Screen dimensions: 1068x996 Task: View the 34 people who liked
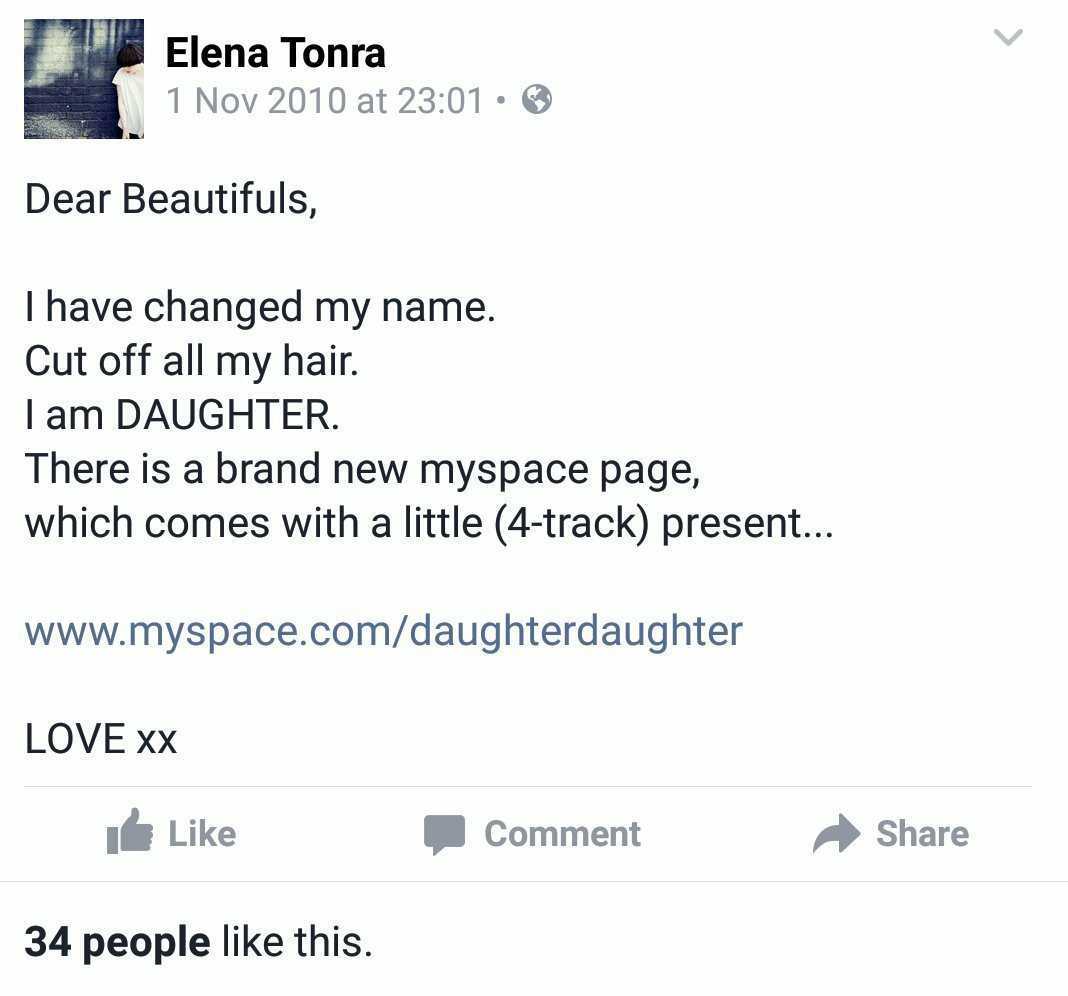click(x=117, y=942)
